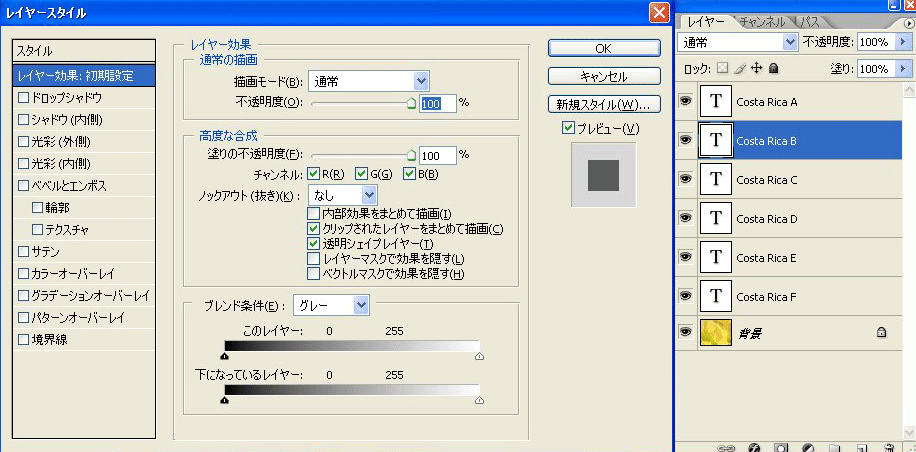The image size is (916, 452).
Task: Enable 光彩 (外側) checkbox
Action: [23, 141]
